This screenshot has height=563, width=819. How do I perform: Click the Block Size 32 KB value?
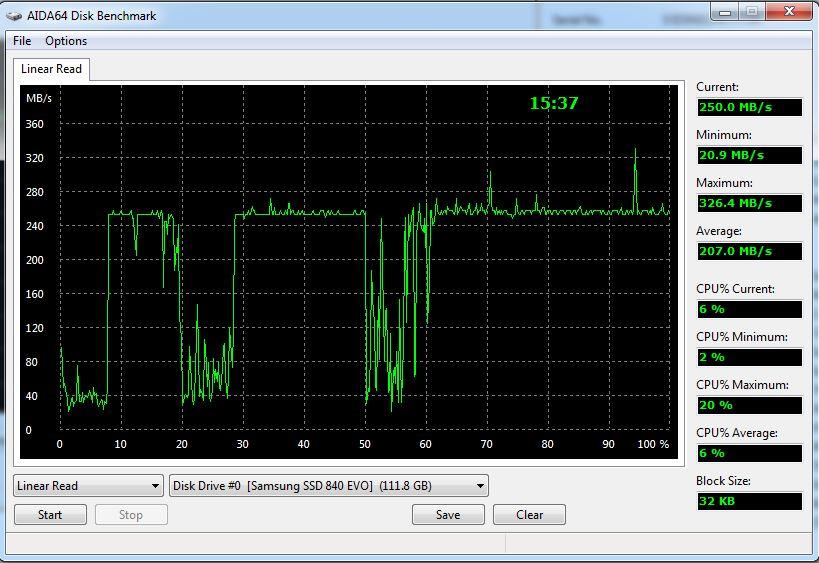tap(750, 501)
